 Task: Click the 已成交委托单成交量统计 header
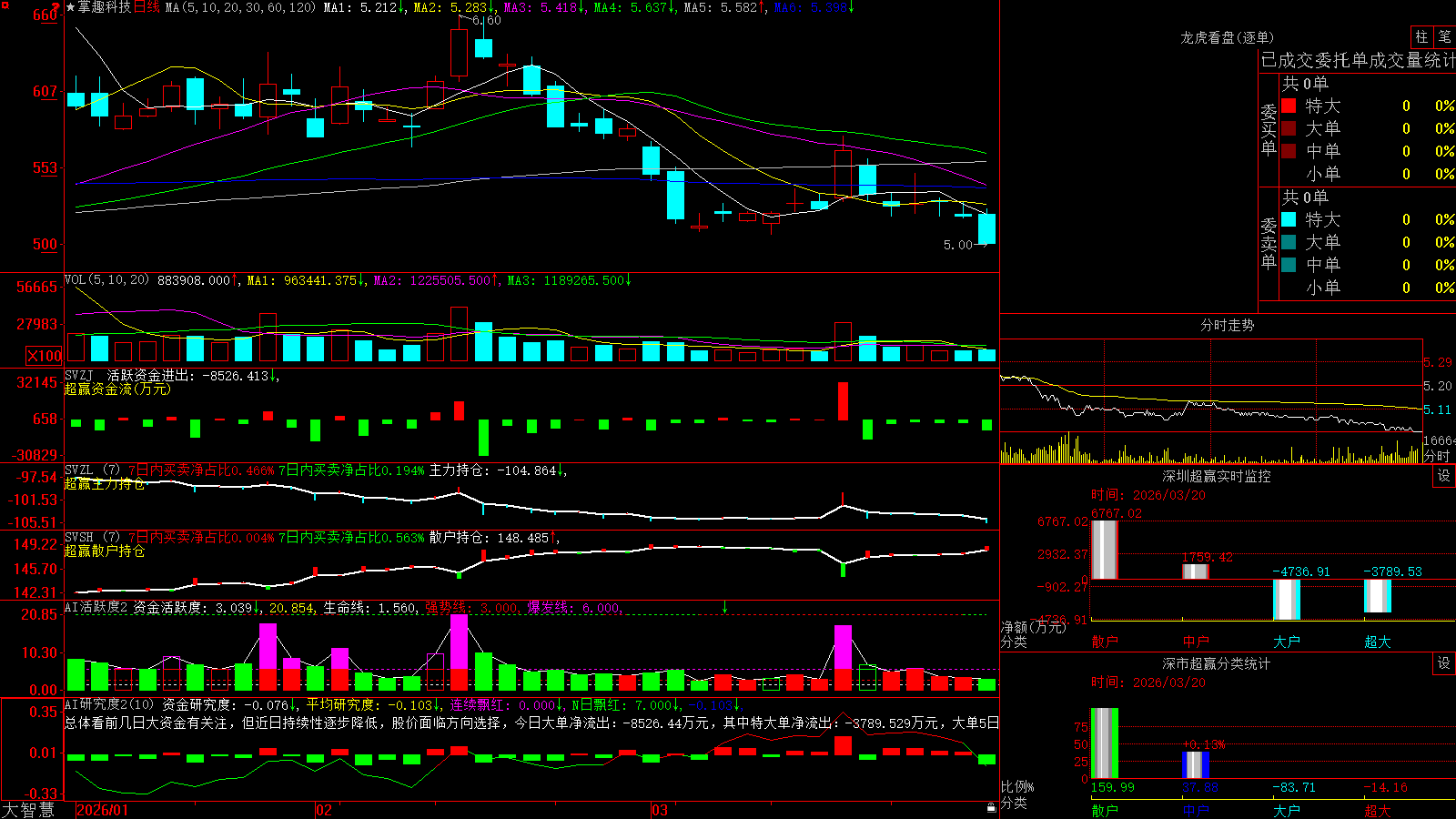[x=1358, y=60]
